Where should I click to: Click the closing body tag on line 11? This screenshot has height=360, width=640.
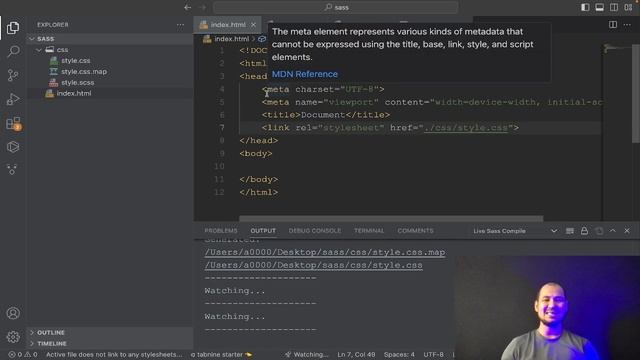(258, 180)
